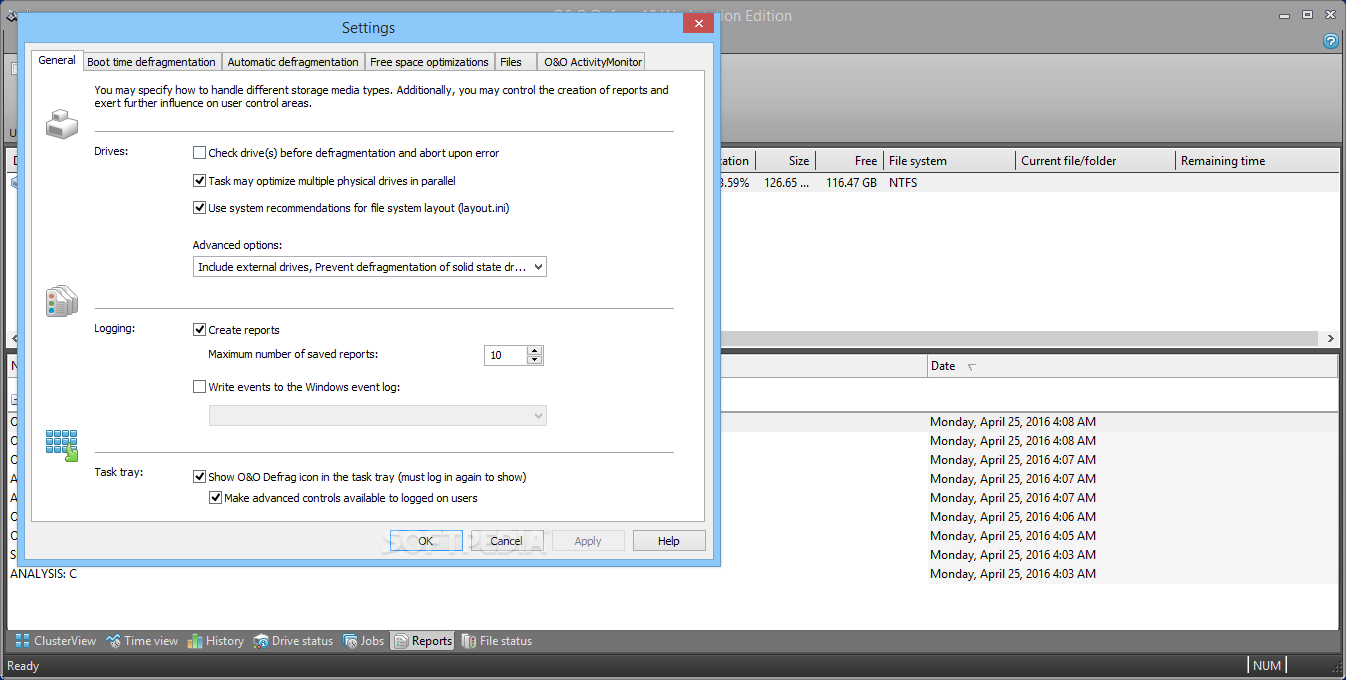Image resolution: width=1346 pixels, height=680 pixels.
Task: Open the Boot time defragmentation tab
Action: pos(152,62)
